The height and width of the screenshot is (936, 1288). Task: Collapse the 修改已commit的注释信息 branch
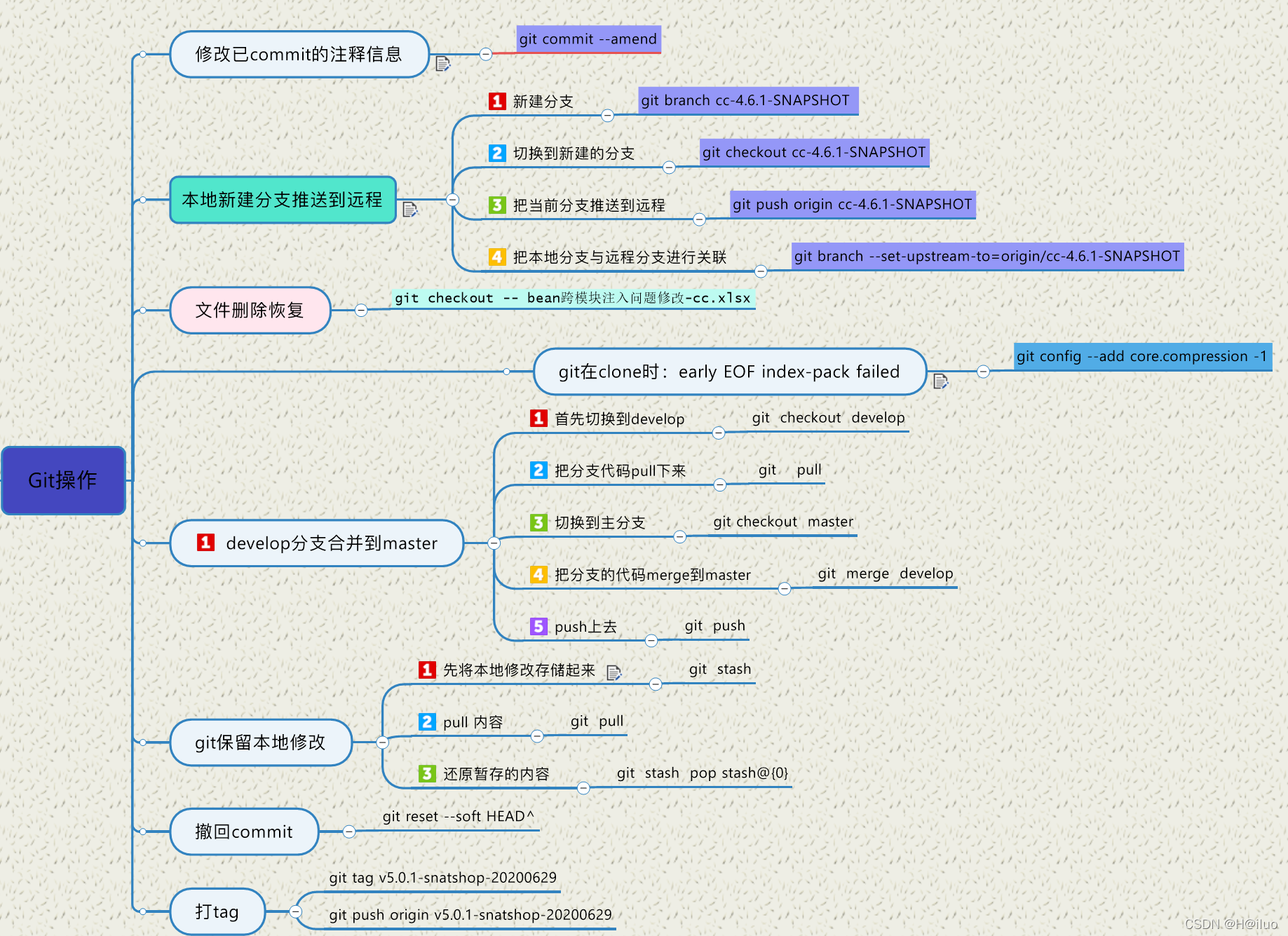tap(486, 54)
